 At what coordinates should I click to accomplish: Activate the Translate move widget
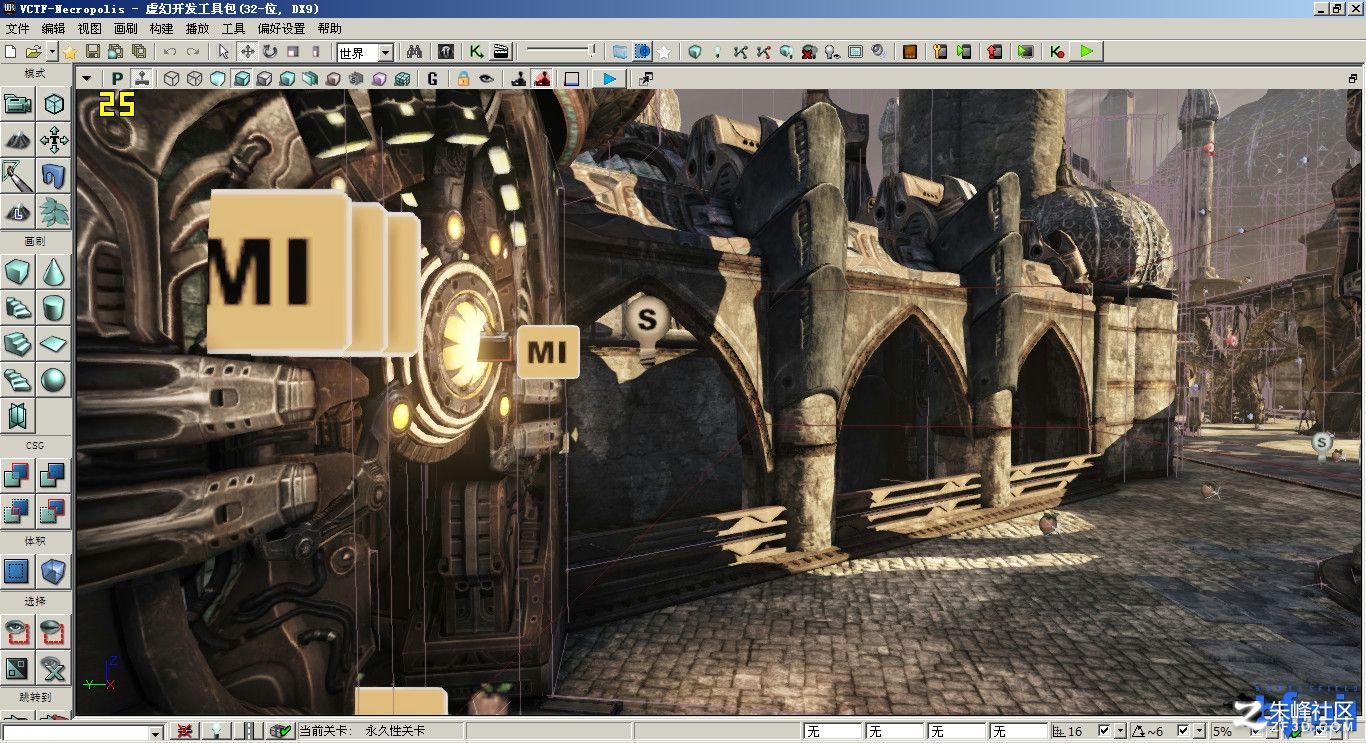[x=247, y=52]
